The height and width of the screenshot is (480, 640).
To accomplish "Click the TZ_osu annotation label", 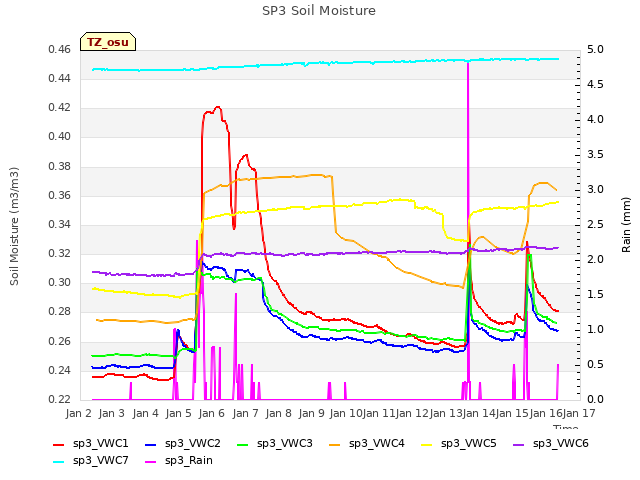I will (x=108, y=42).
